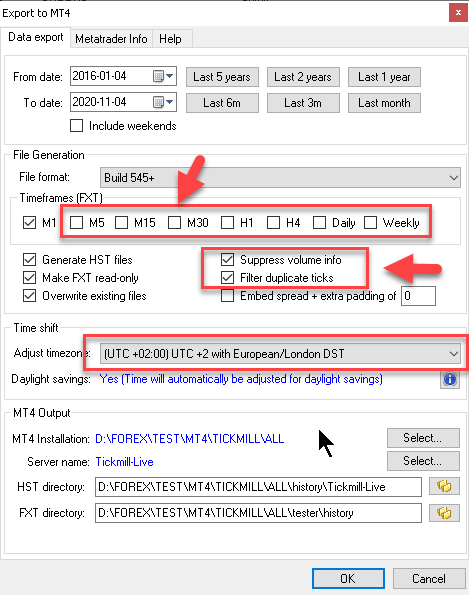Image resolution: width=469 pixels, height=595 pixels.
Task: Set range to Last 5 years
Action: (x=222, y=77)
